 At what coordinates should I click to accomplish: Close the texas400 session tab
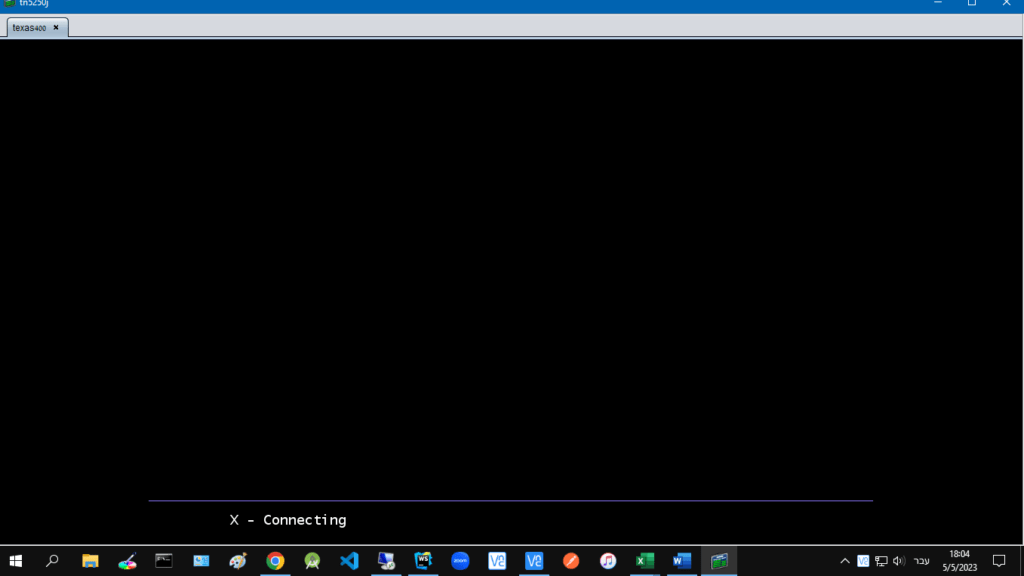56,28
